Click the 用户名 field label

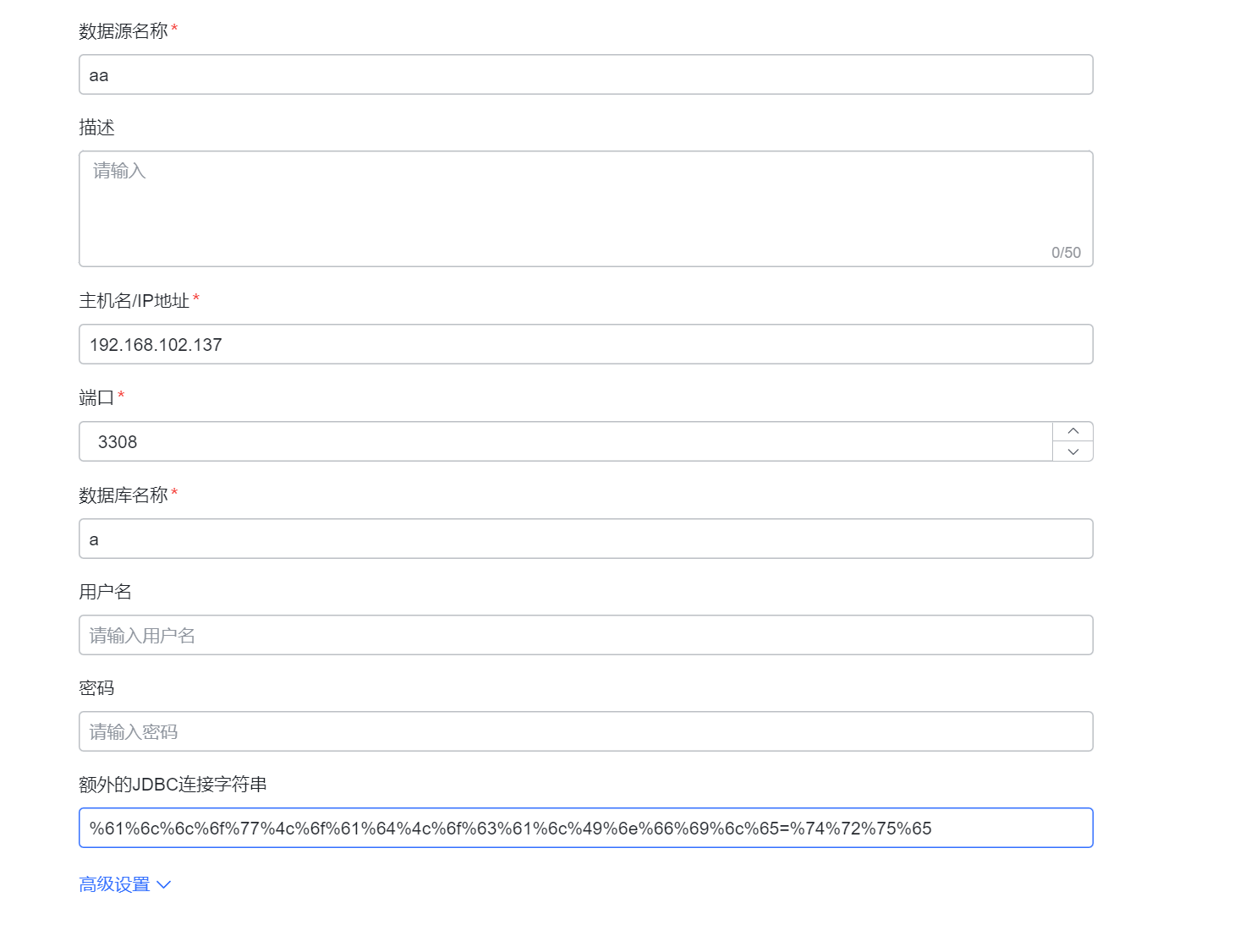tap(105, 592)
